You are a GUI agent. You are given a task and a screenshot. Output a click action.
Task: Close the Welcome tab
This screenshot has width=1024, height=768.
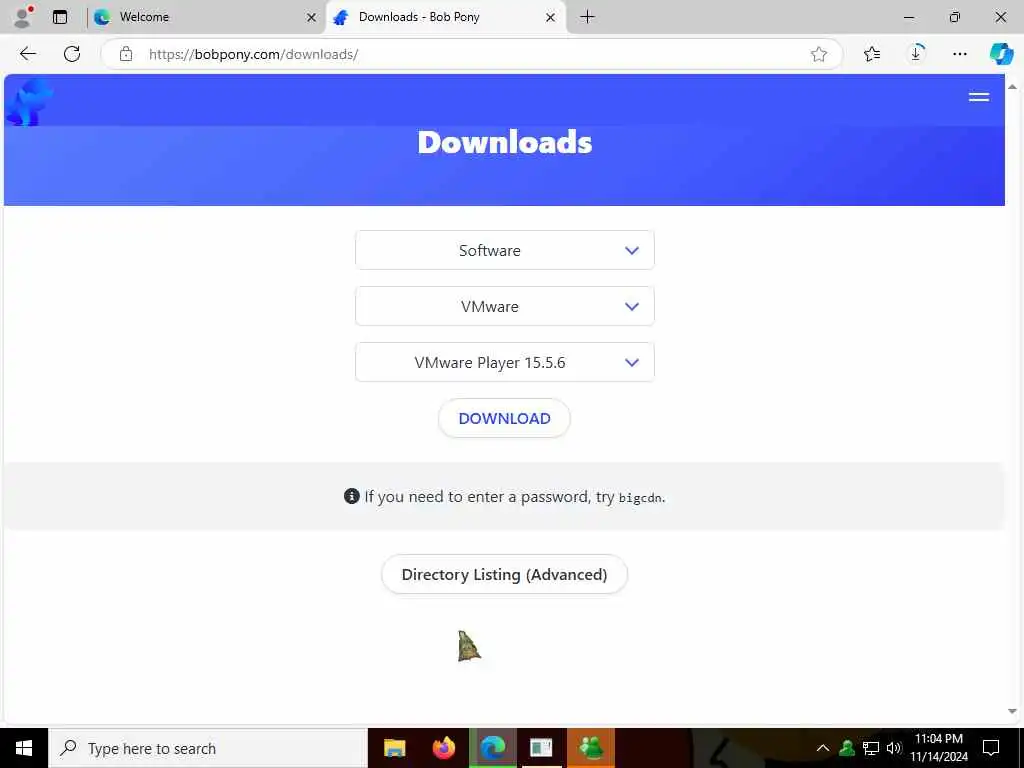point(312,18)
